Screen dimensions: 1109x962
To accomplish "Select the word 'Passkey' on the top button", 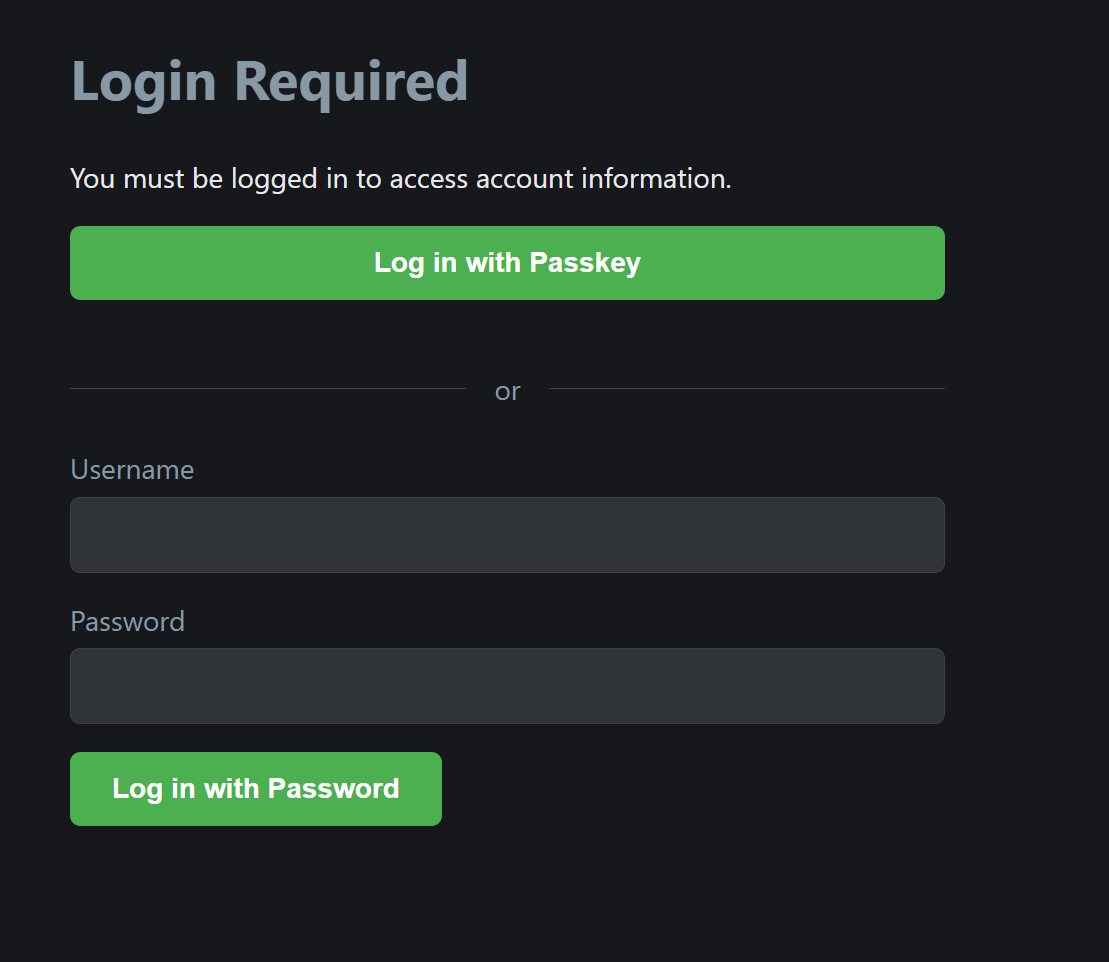I will point(585,263).
